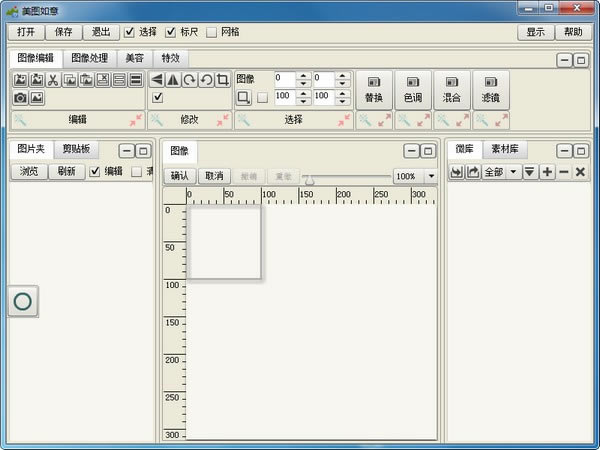Click the 替换 replace icon button
Viewport: 600px width, 450px height.
click(373, 89)
